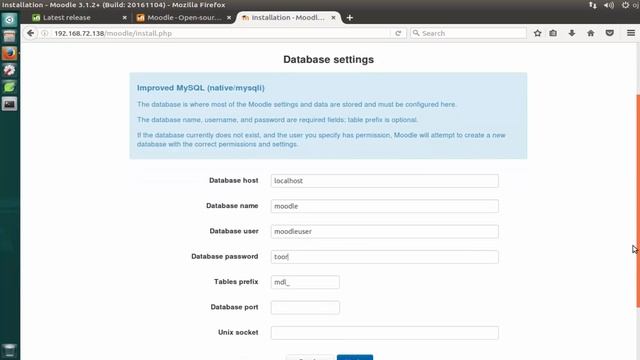Open System Settings from the launcher
The width and height of the screenshot is (640, 360).
[9, 70]
